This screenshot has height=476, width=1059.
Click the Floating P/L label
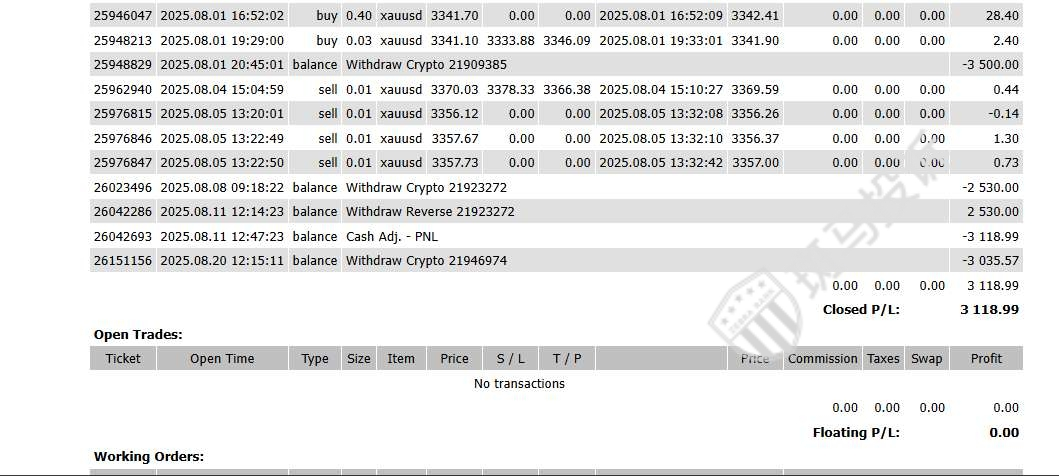click(x=856, y=433)
